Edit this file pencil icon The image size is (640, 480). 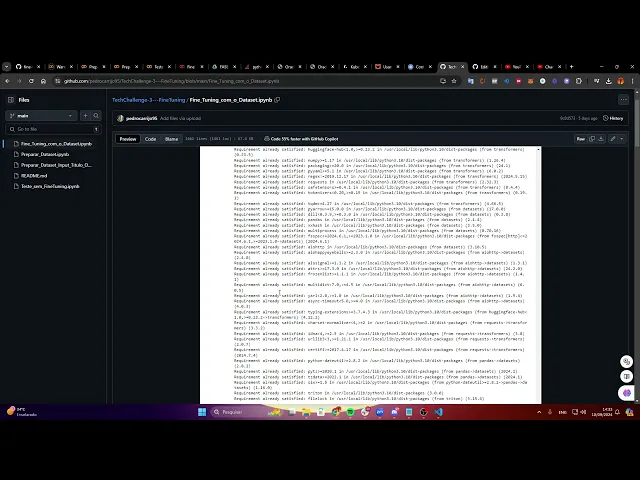point(613,139)
